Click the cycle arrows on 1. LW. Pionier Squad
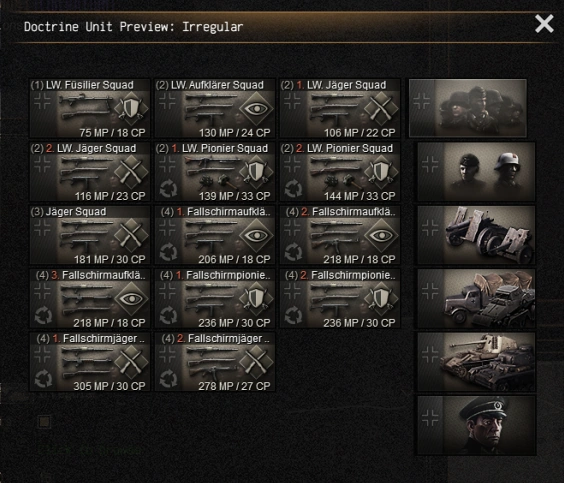 coord(168,188)
